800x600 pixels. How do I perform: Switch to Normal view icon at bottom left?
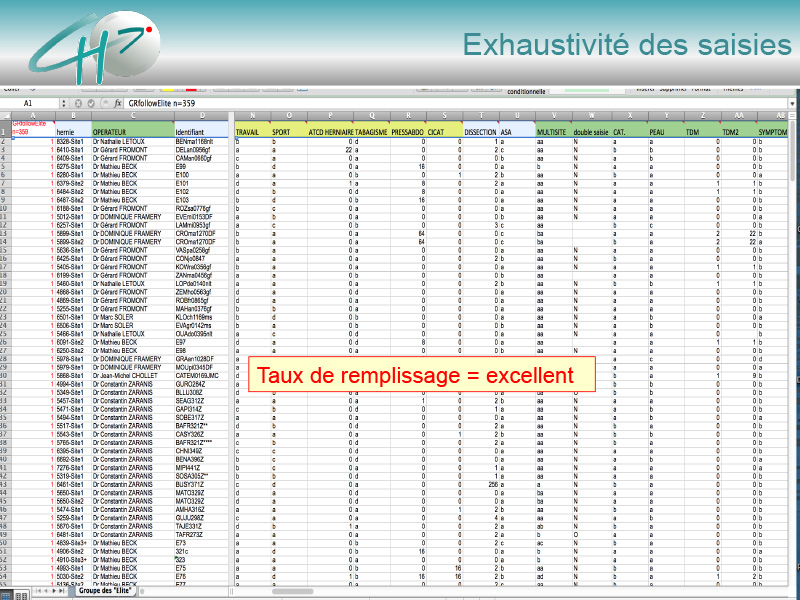point(6,596)
